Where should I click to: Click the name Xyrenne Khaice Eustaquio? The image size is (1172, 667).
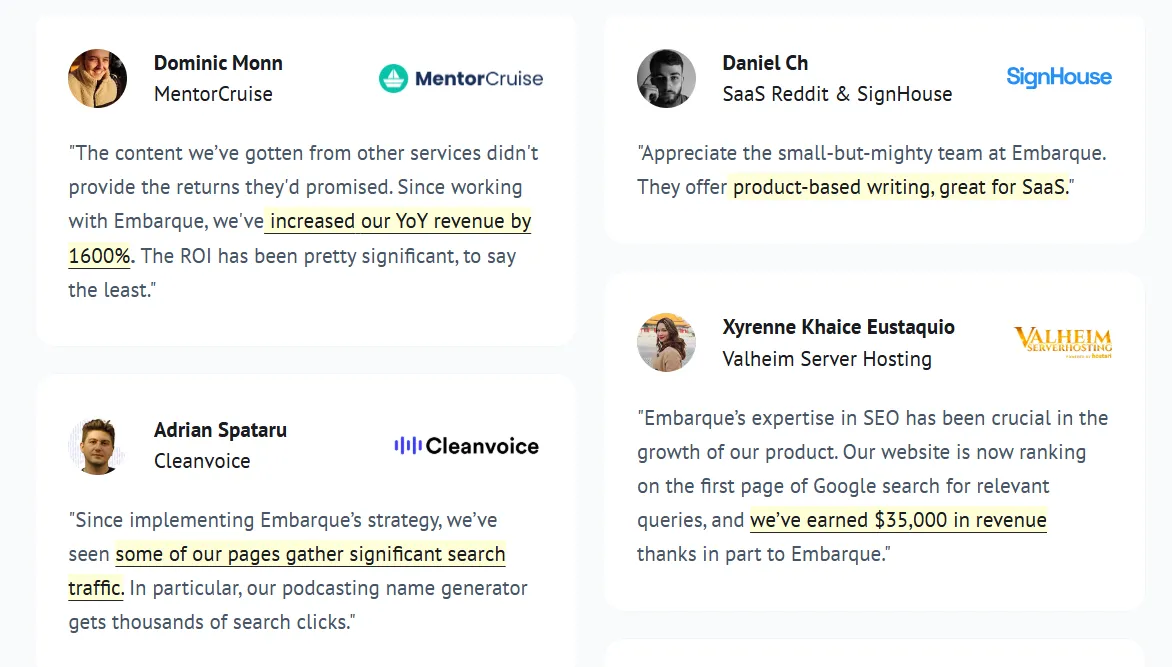point(839,327)
